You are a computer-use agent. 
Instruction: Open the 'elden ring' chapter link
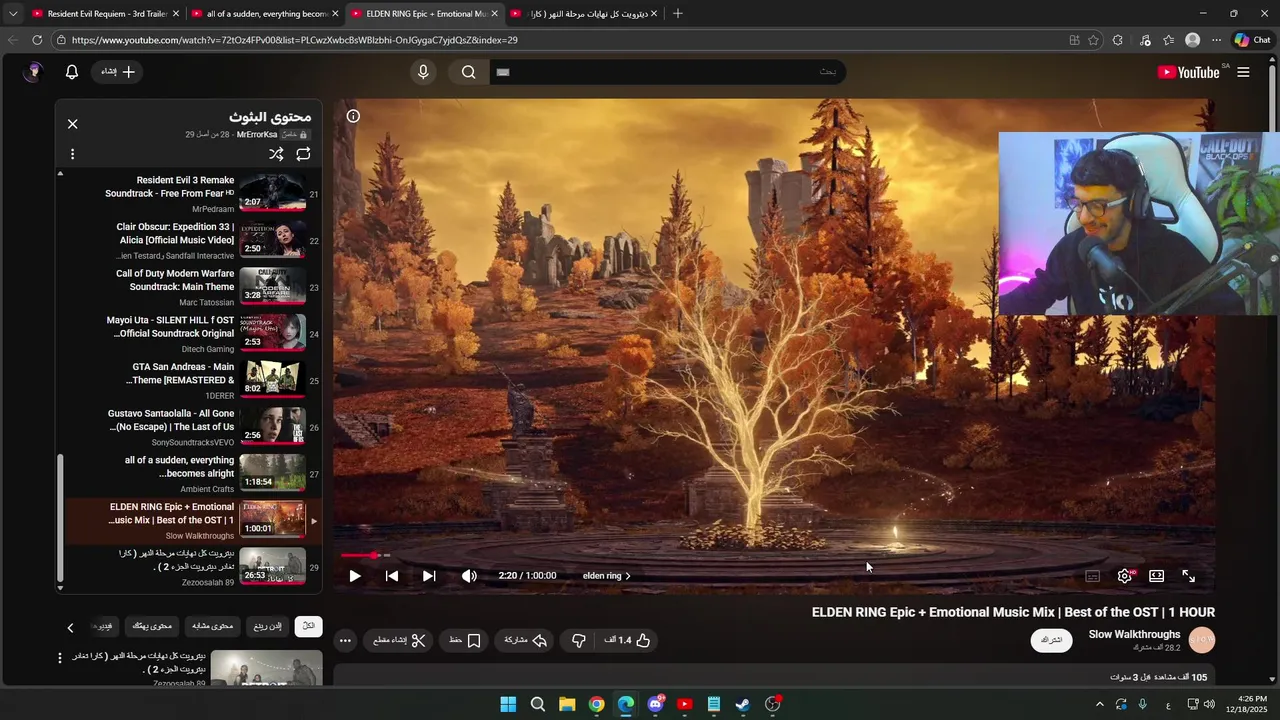click(x=607, y=576)
